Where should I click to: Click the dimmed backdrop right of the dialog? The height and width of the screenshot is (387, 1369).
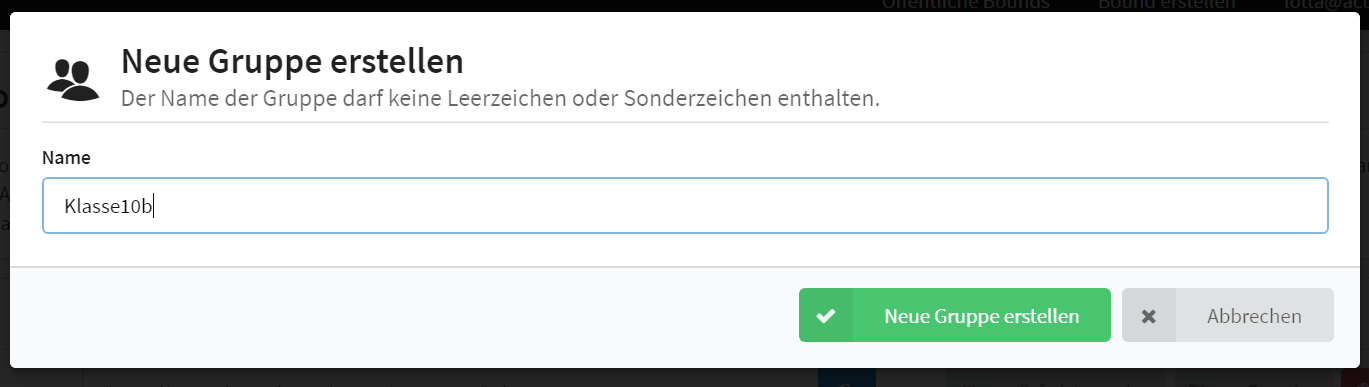coord(1364,250)
